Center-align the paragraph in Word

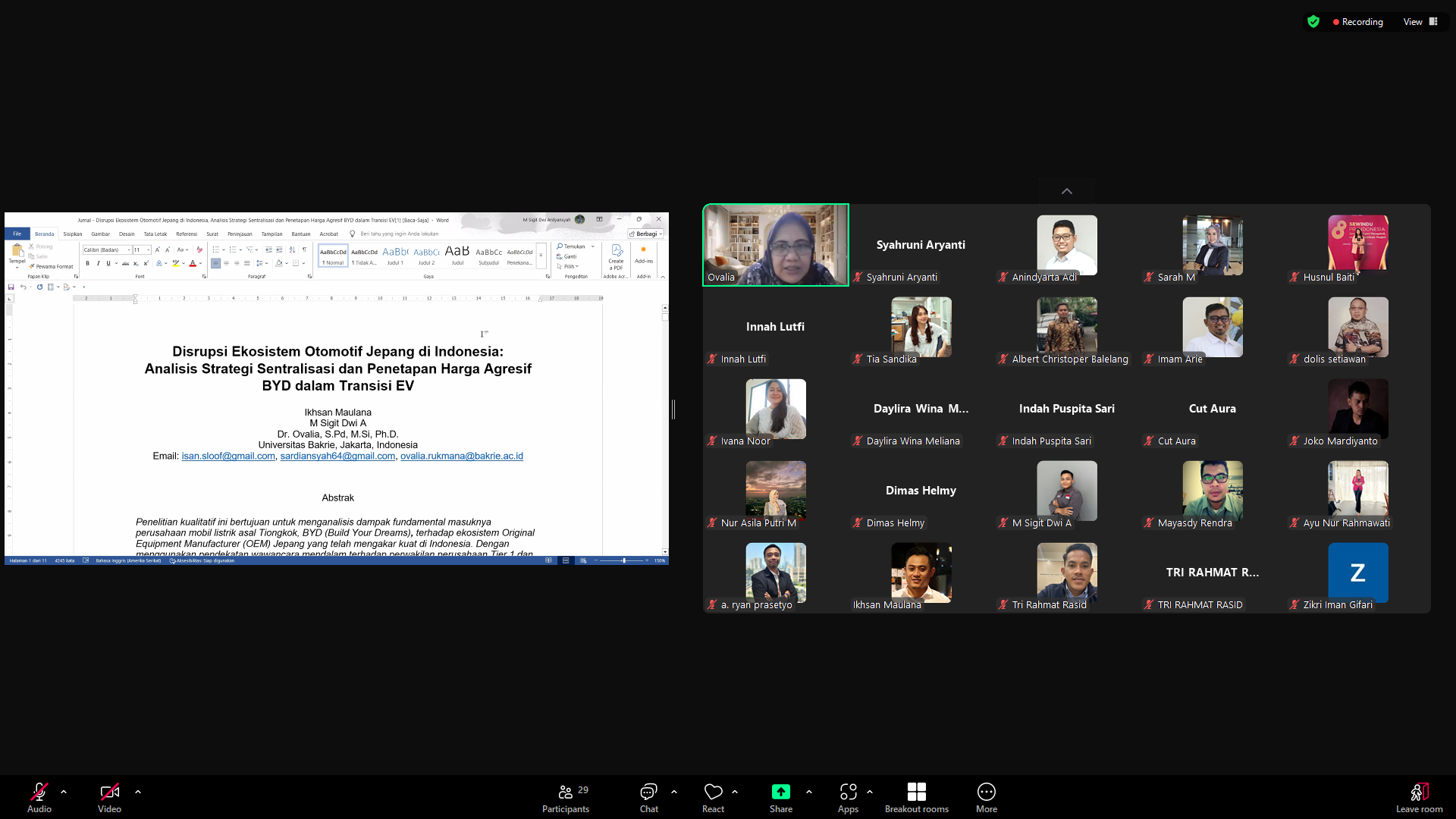click(x=226, y=263)
